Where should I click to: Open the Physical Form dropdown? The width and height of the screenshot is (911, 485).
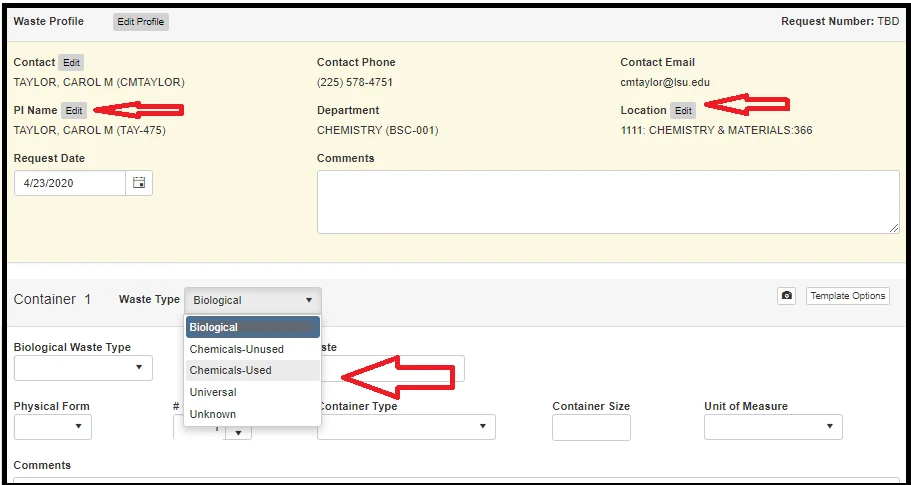52,427
